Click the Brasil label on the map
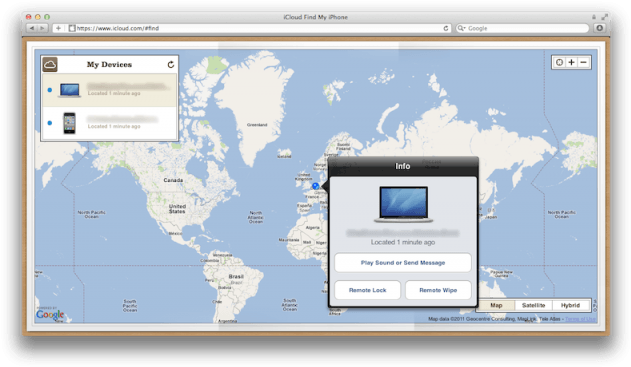Image resolution: width=631 pixels, height=367 pixels. coord(236,276)
